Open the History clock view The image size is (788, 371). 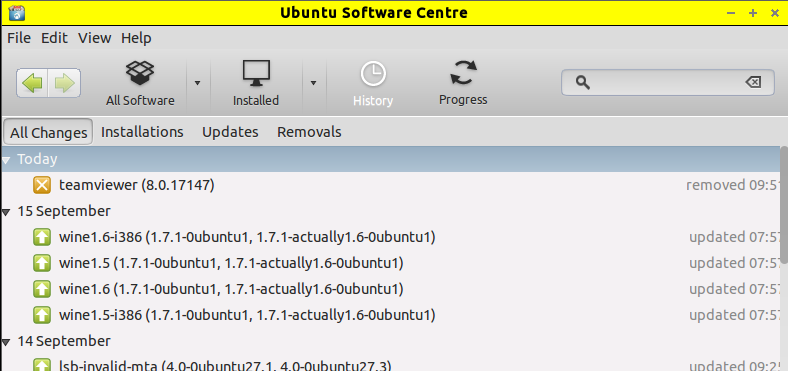[x=372, y=83]
